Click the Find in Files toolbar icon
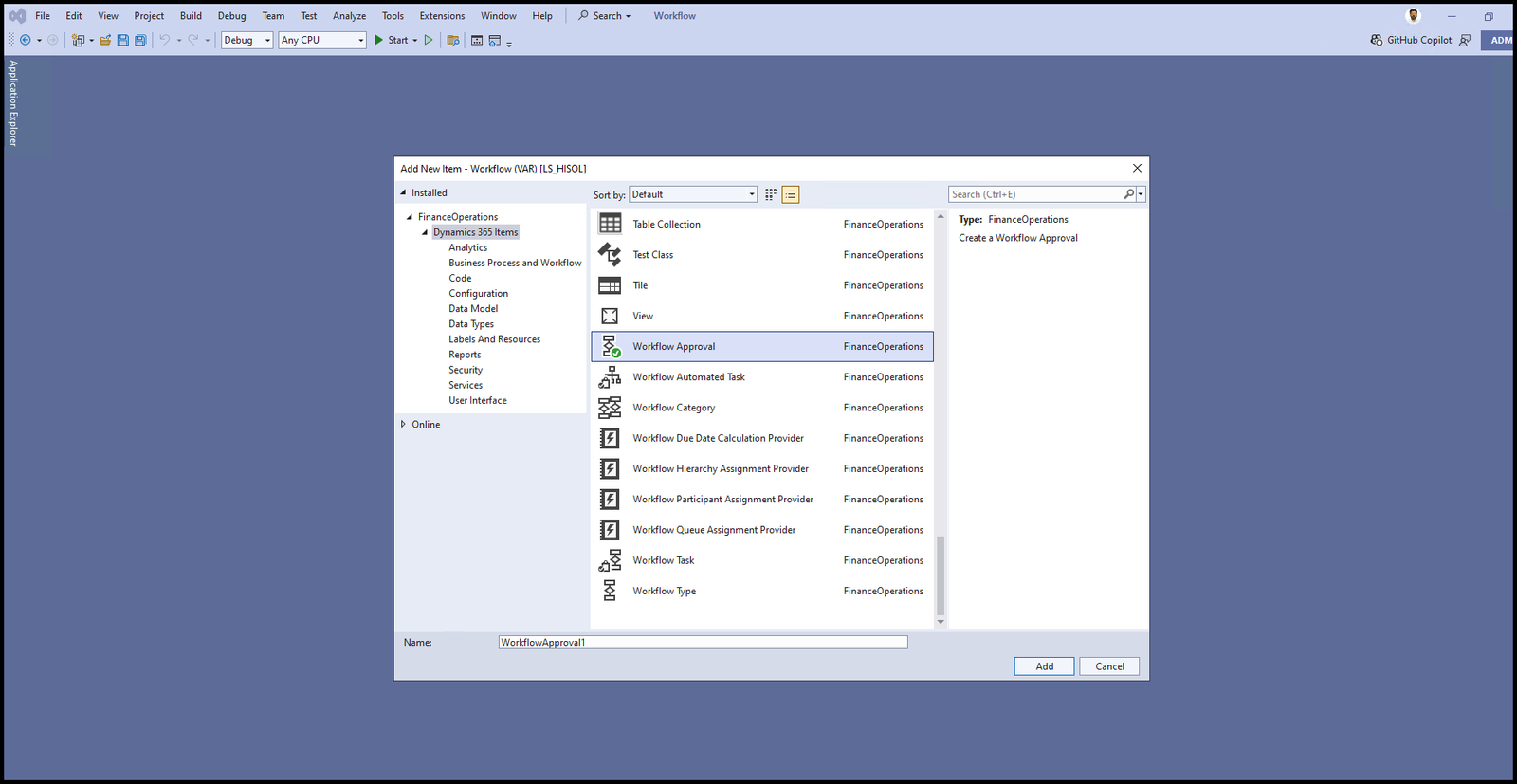 click(x=453, y=40)
